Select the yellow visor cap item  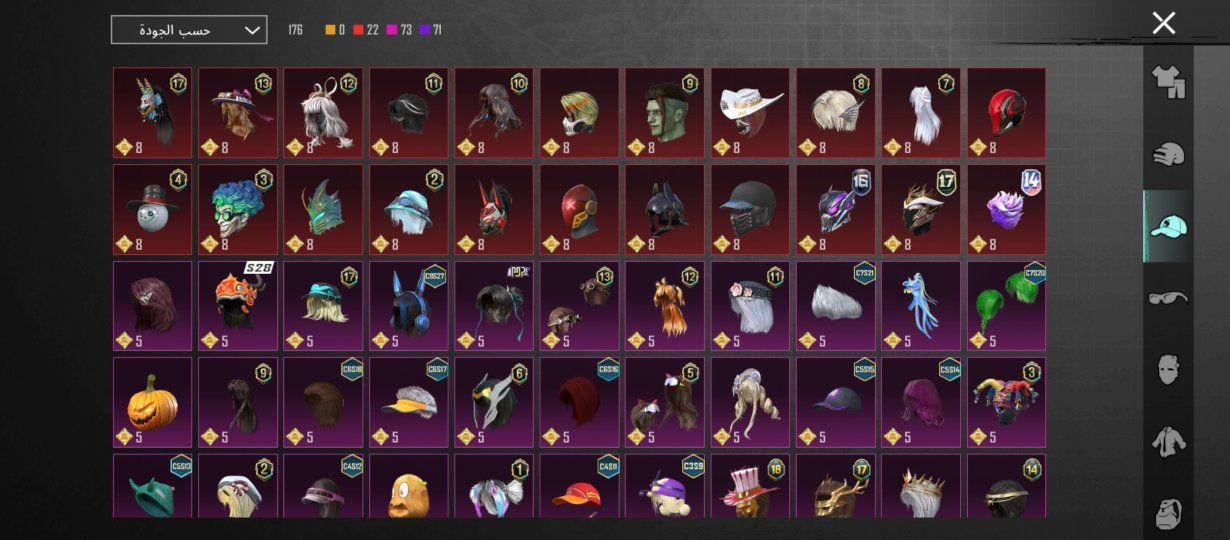tap(409, 402)
